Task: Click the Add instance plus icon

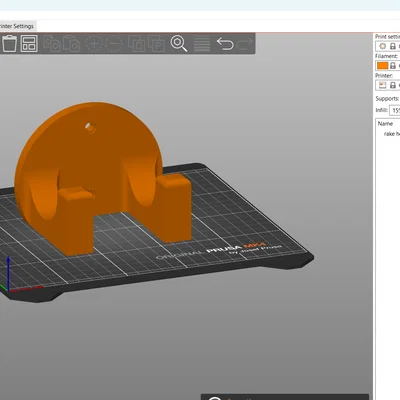Action: (x=94, y=44)
